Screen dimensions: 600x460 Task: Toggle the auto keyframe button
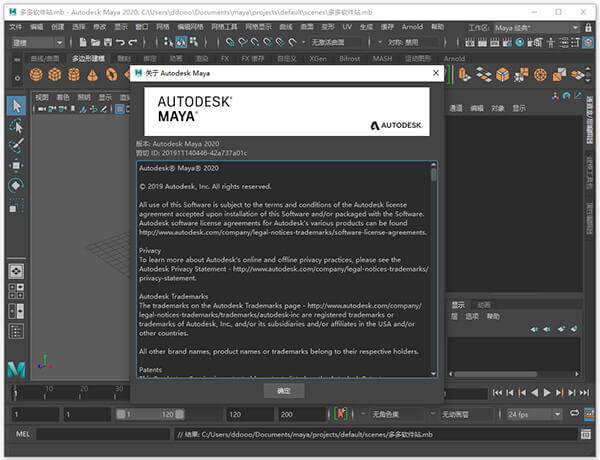pyautogui.click(x=341, y=414)
